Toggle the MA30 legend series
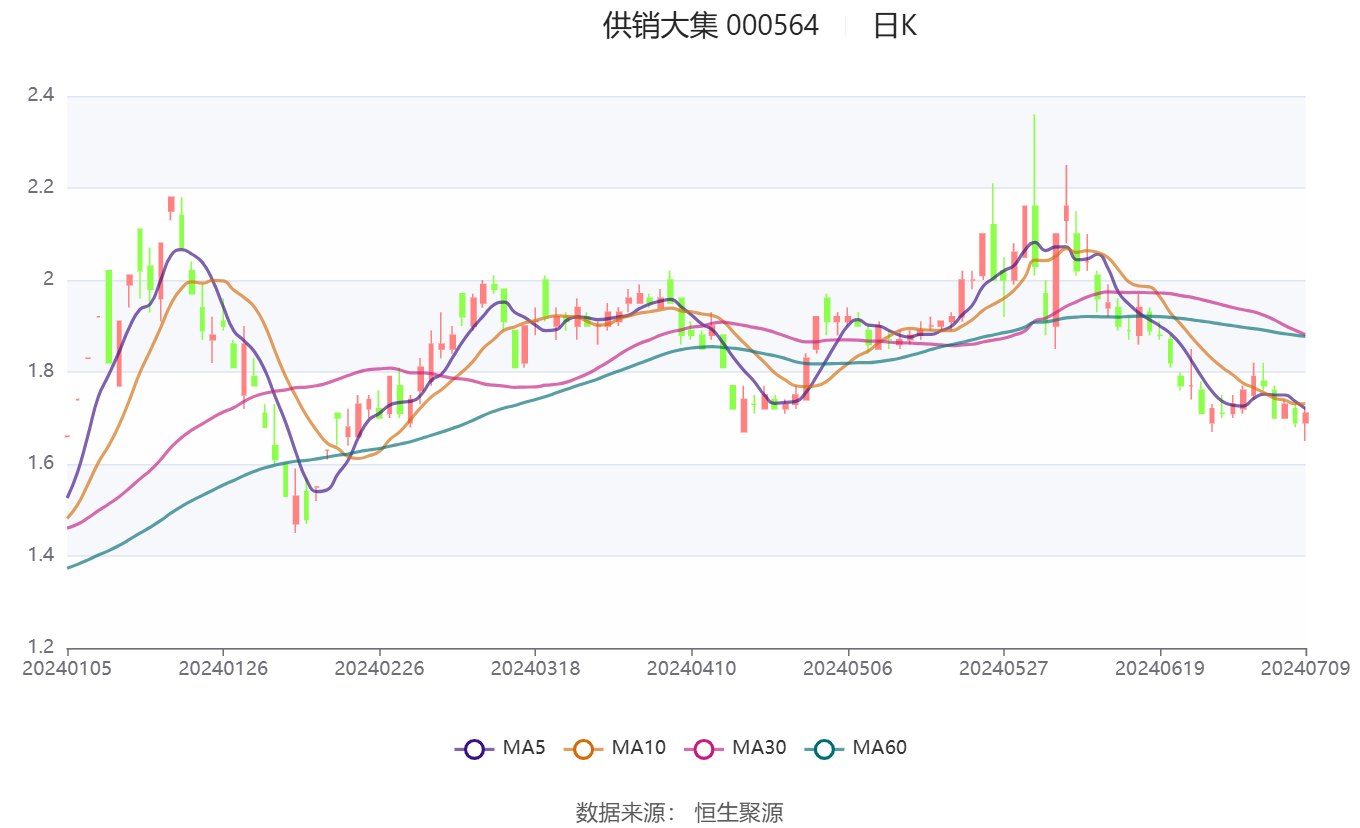 click(735, 748)
